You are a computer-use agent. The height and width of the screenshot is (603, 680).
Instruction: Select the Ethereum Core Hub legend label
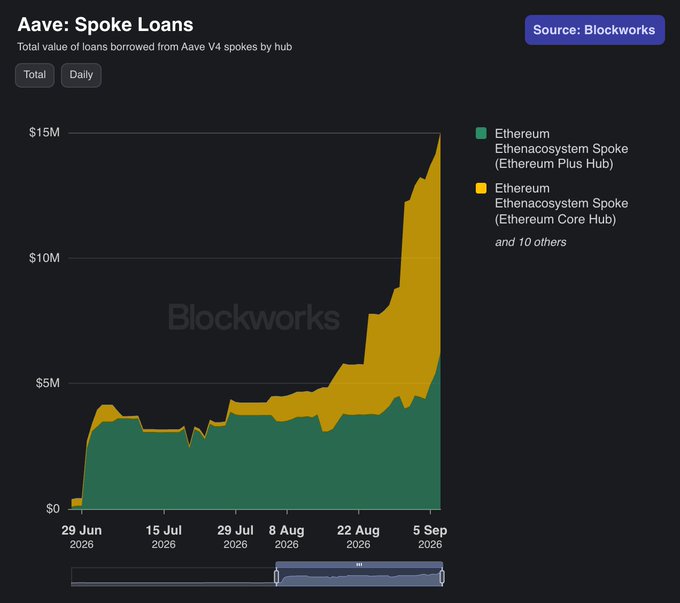561,203
